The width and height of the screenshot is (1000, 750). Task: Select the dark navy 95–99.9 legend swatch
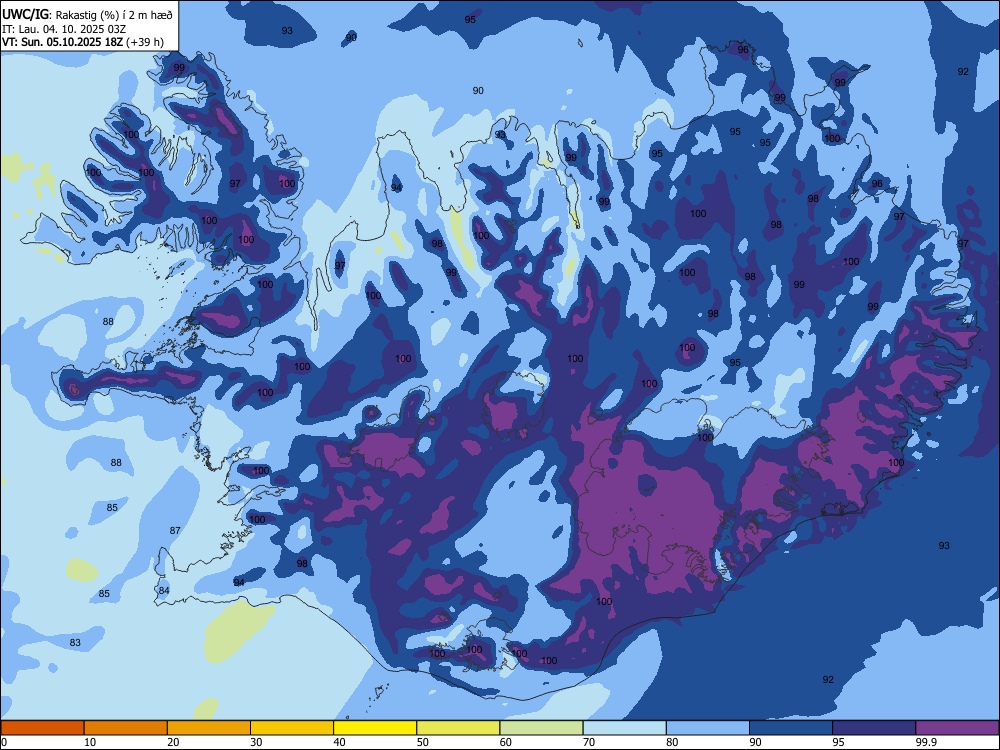pyautogui.click(x=874, y=728)
